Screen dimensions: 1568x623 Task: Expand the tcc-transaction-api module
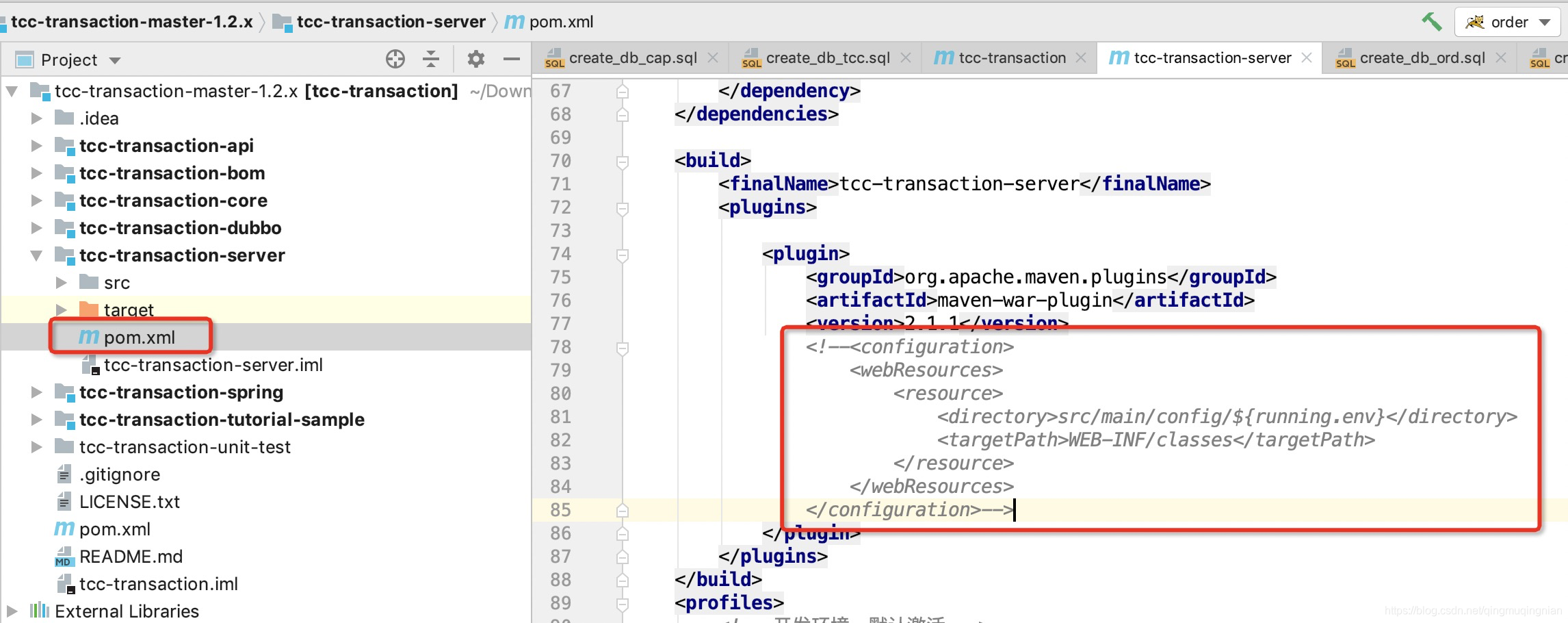[36, 146]
